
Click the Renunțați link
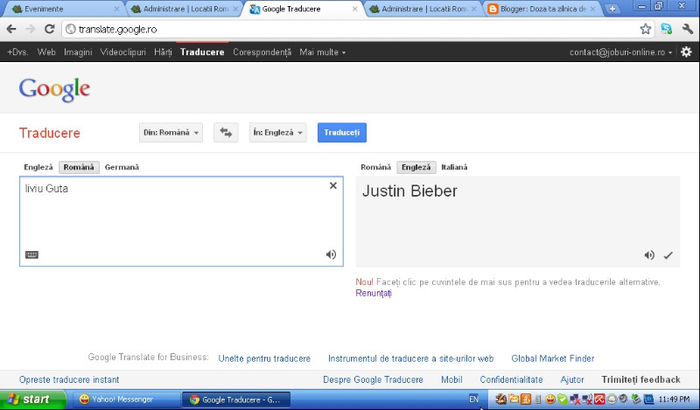coord(374,293)
